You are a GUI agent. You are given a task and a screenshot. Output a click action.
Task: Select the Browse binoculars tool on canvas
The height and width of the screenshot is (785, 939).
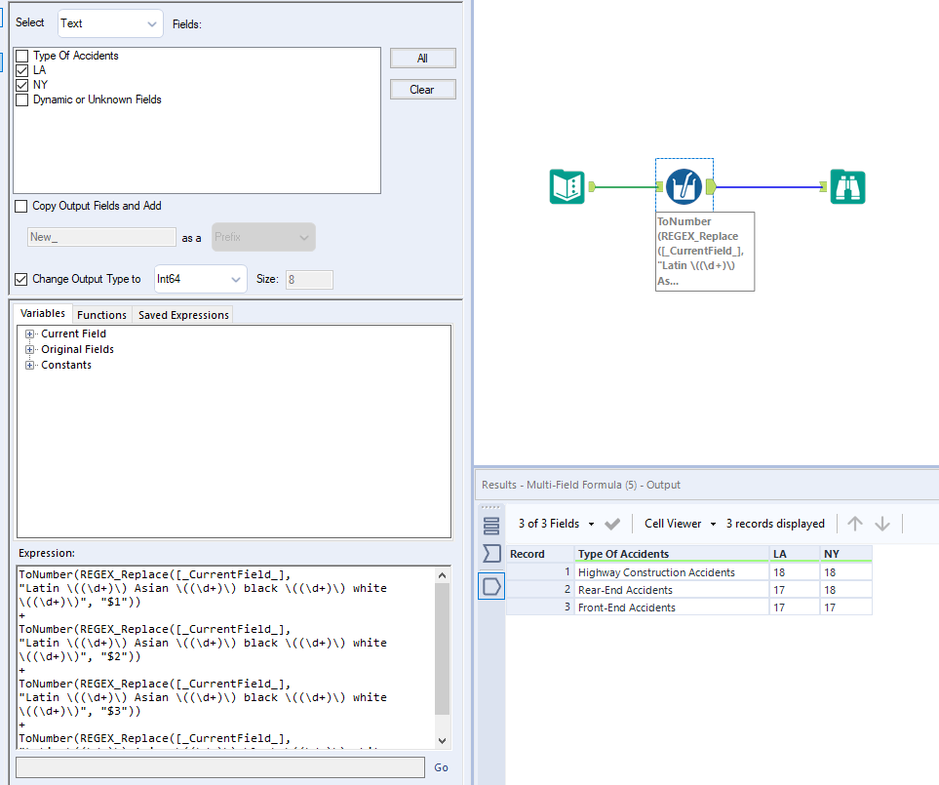847,187
